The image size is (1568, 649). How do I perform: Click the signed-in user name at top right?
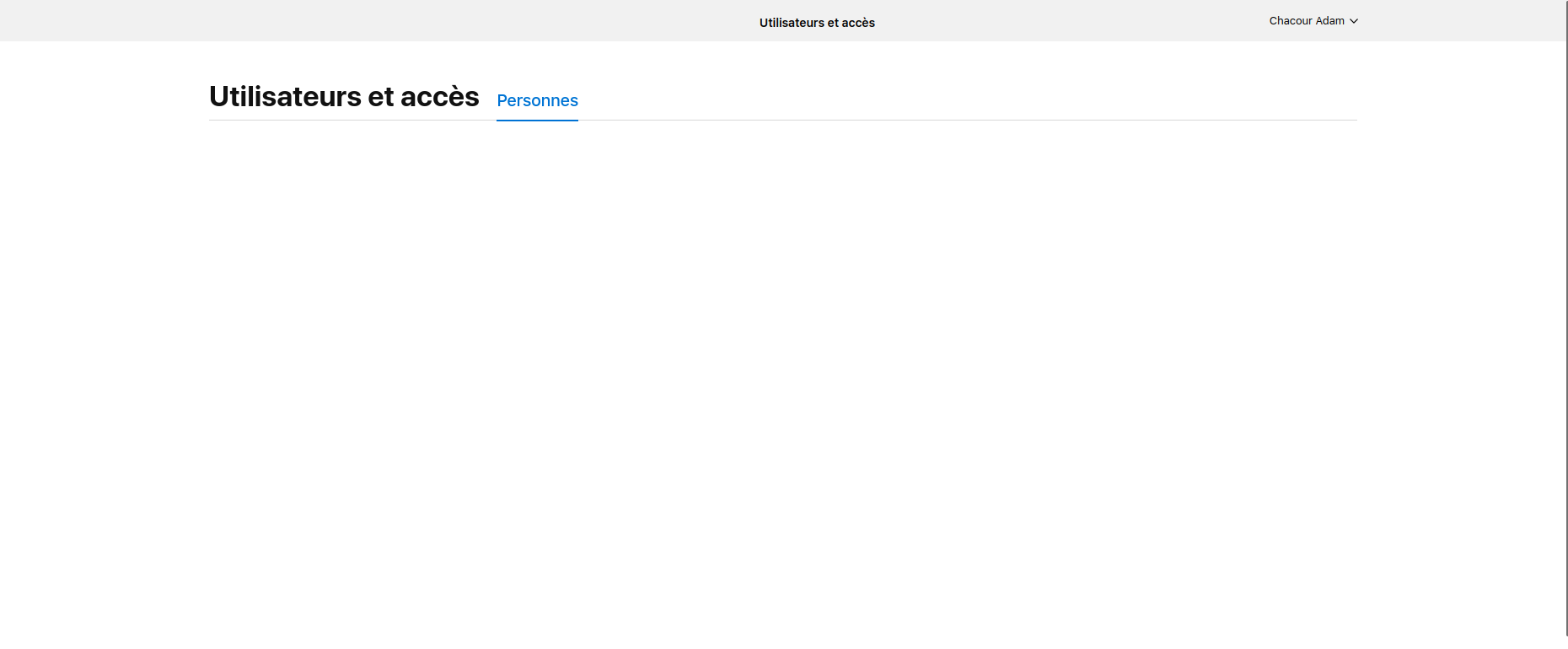[x=1307, y=21]
